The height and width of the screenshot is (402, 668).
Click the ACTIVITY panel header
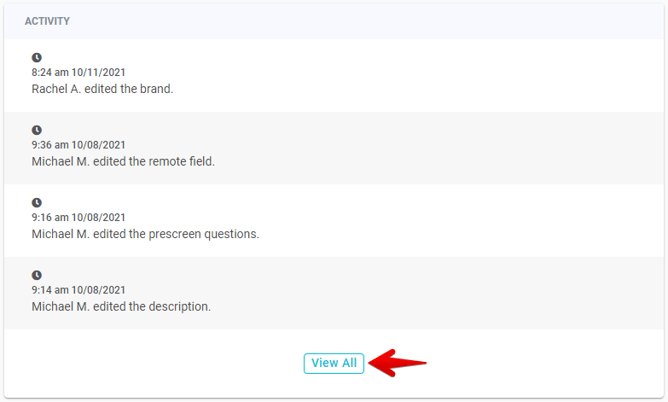(47, 21)
